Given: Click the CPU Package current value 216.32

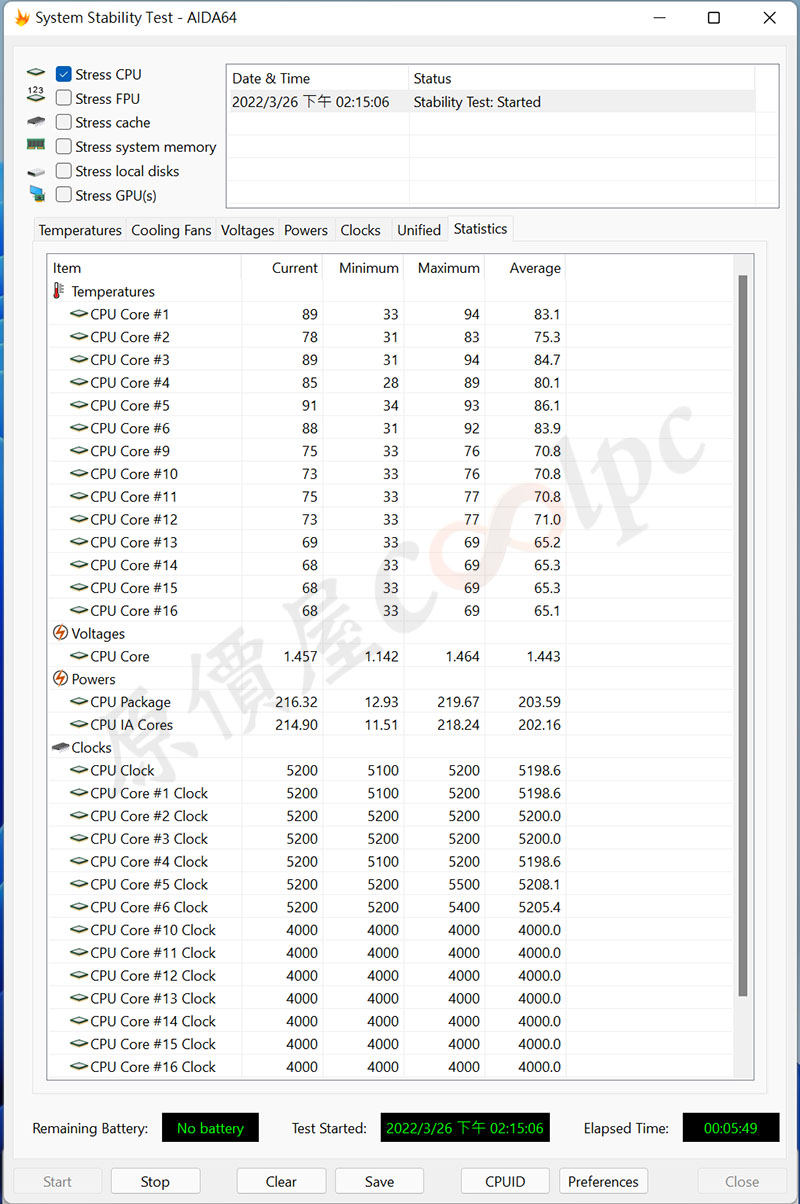Looking at the screenshot, I should (296, 702).
